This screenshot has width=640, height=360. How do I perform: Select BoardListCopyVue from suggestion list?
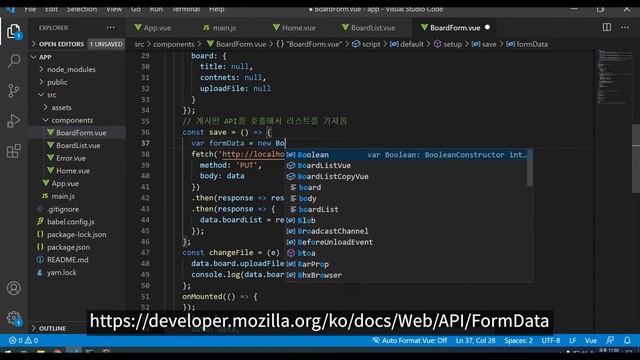click(x=406, y=176)
